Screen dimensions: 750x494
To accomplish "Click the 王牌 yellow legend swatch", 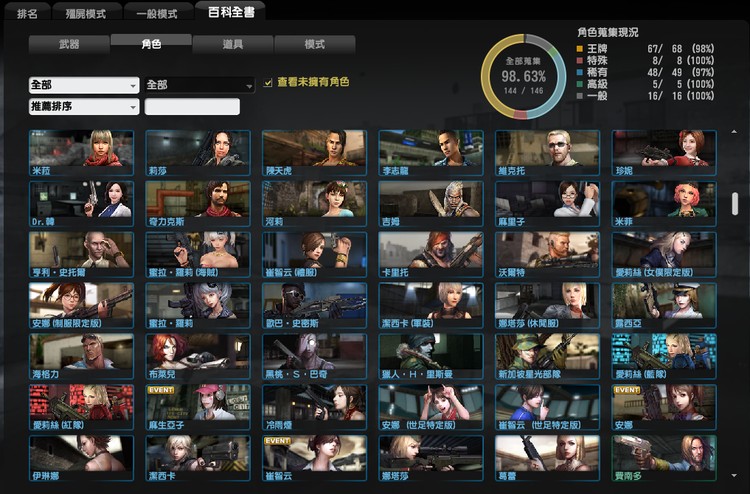I will (x=580, y=48).
